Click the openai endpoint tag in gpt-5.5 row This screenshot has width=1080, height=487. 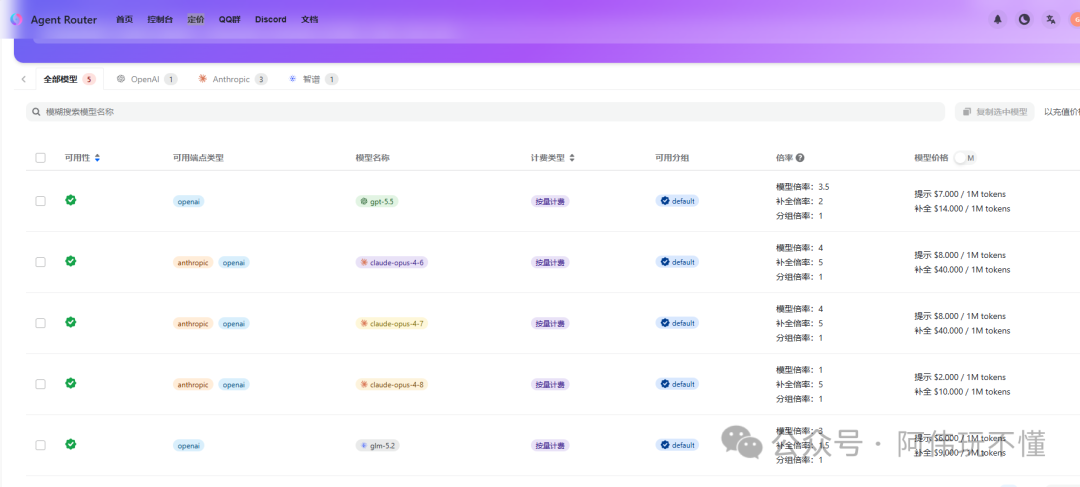[189, 201]
